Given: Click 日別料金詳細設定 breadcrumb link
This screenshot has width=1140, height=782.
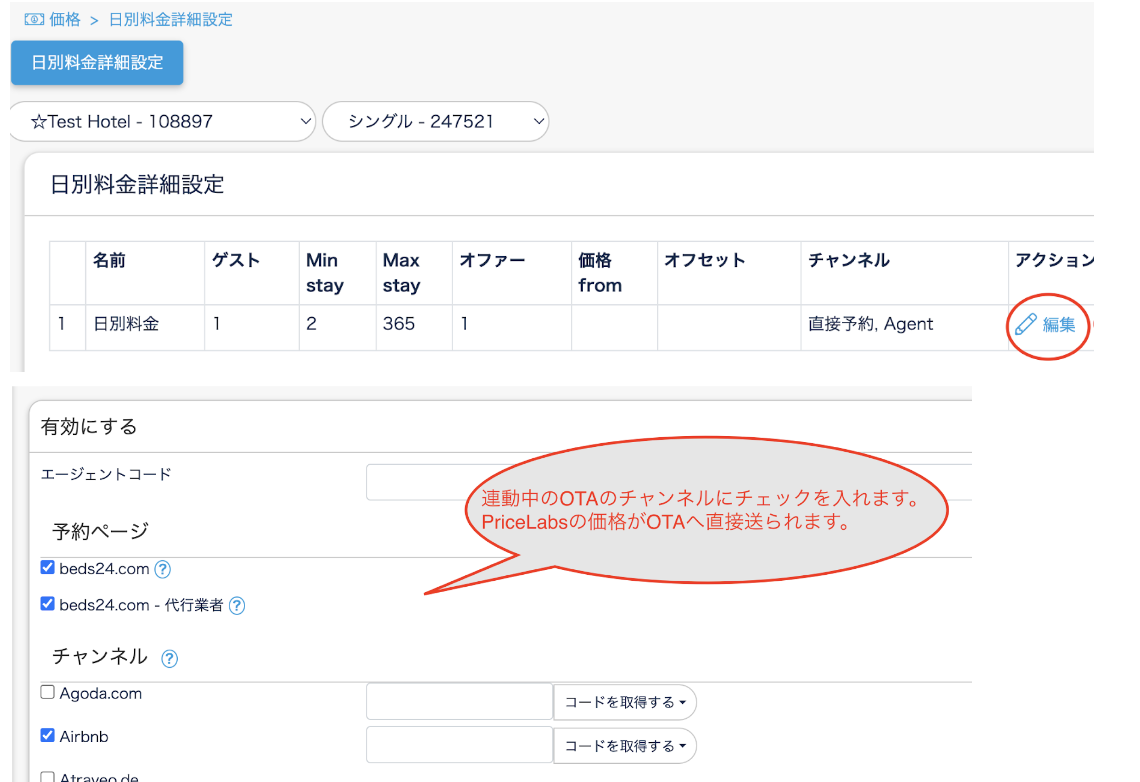Looking at the screenshot, I should 171,19.
